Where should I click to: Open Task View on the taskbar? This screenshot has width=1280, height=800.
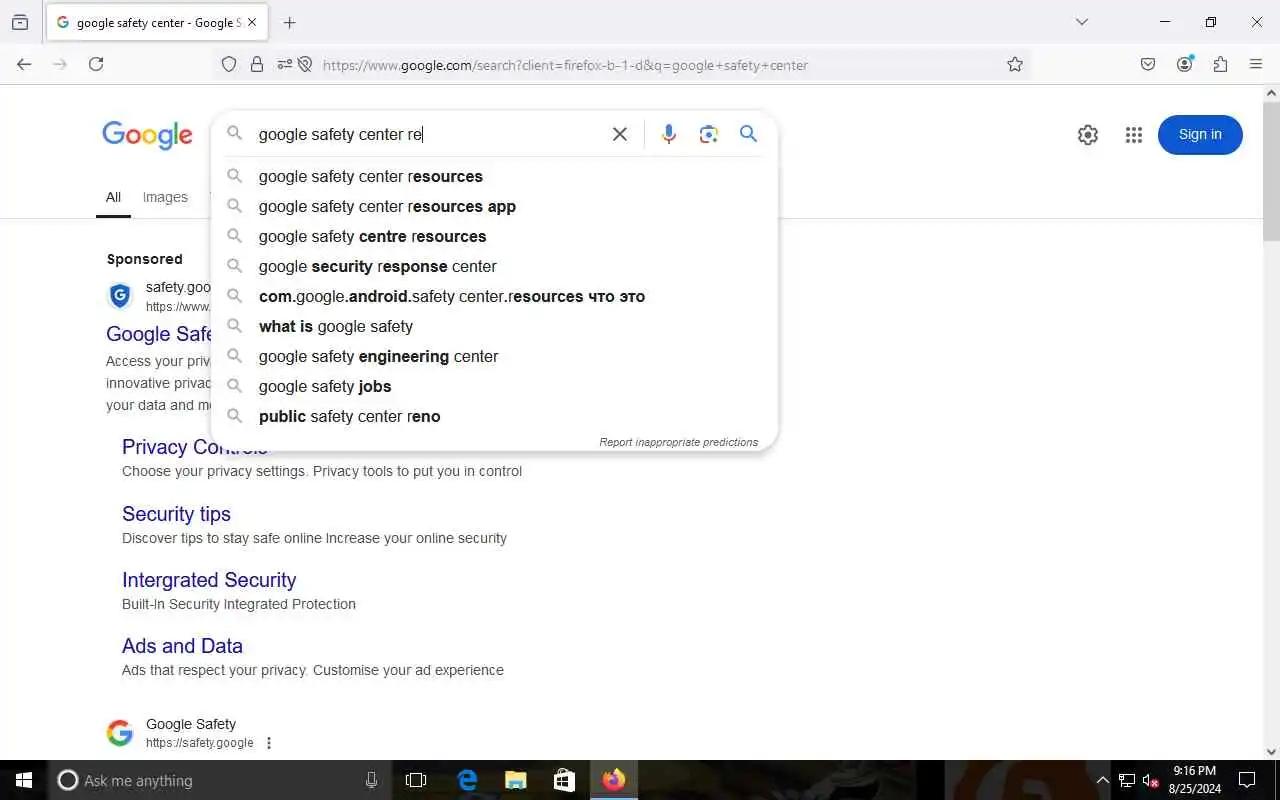pos(416,780)
